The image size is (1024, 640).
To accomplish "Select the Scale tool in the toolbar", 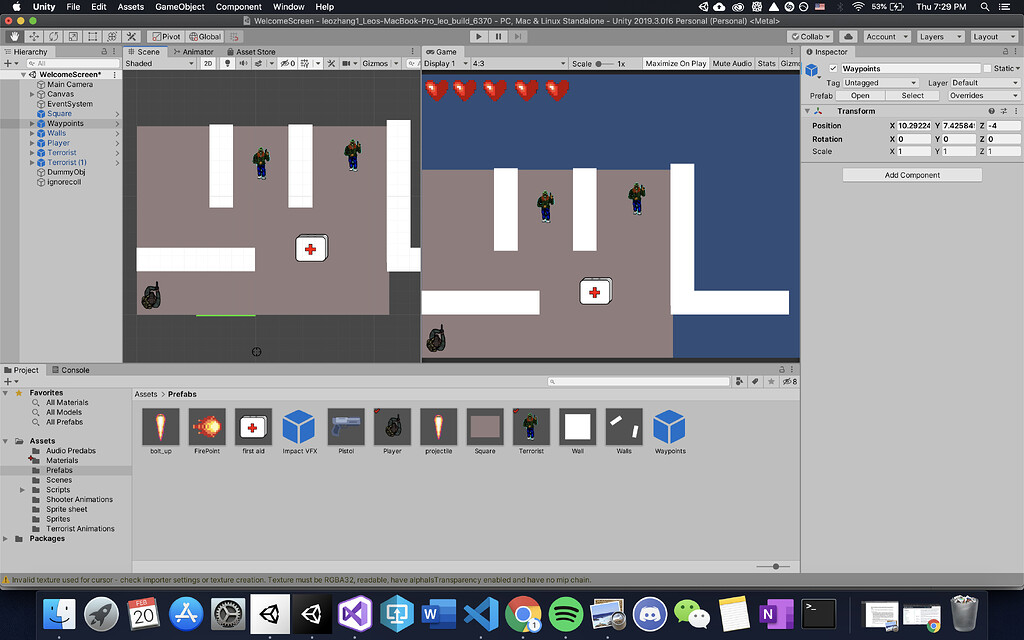I will pyautogui.click(x=72, y=36).
